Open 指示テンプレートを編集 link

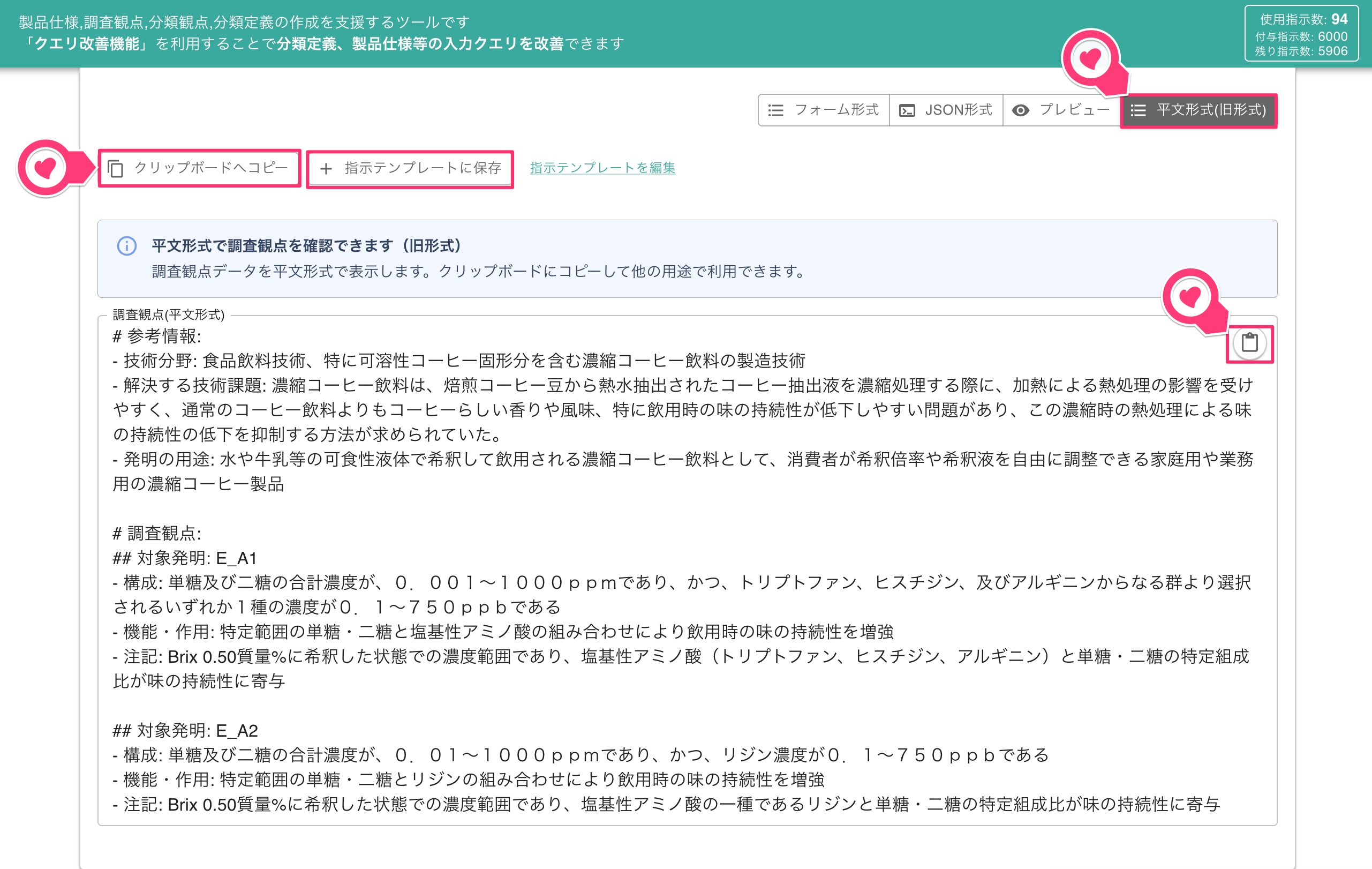pyautogui.click(x=602, y=168)
